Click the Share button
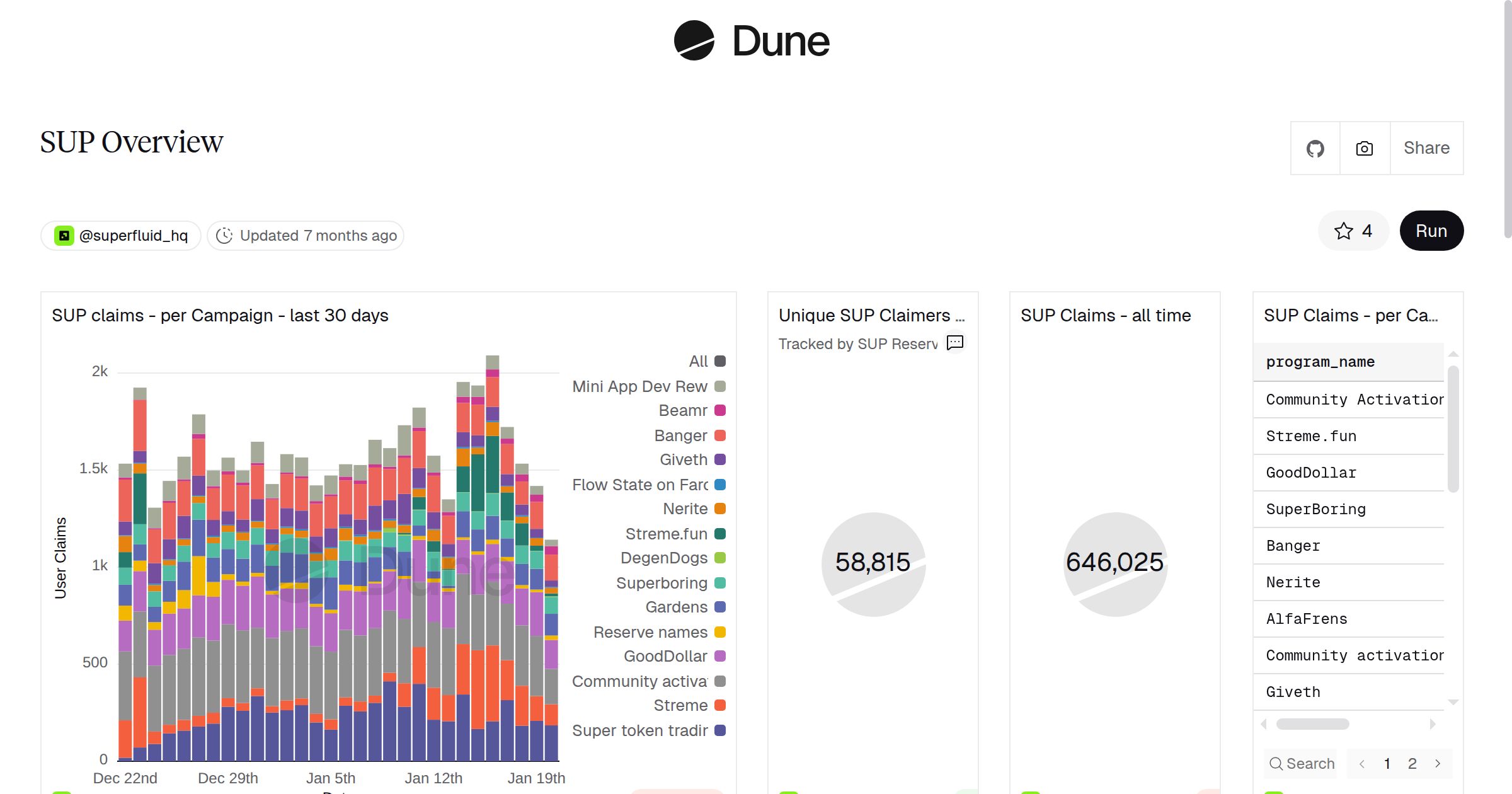The image size is (1512, 794). click(1426, 148)
